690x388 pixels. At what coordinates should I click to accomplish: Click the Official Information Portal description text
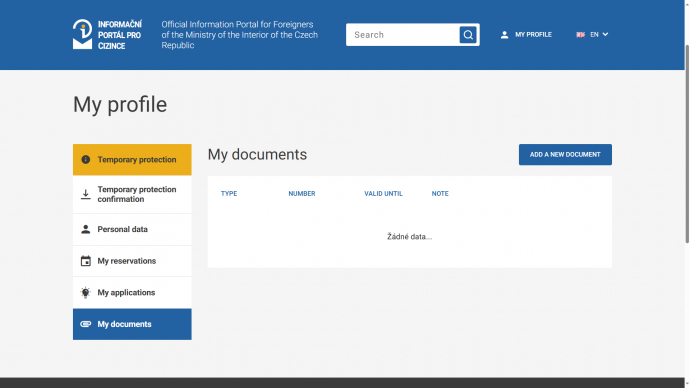tap(239, 35)
